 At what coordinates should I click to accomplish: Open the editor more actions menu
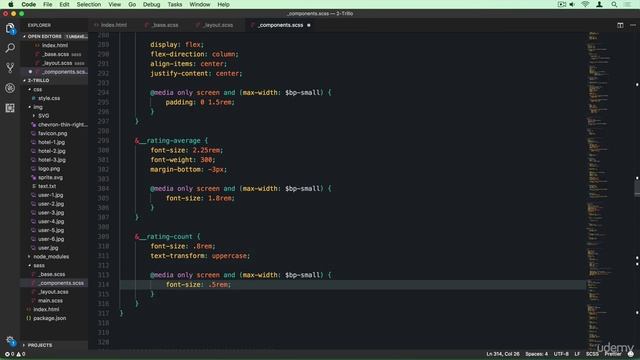tap(633, 25)
